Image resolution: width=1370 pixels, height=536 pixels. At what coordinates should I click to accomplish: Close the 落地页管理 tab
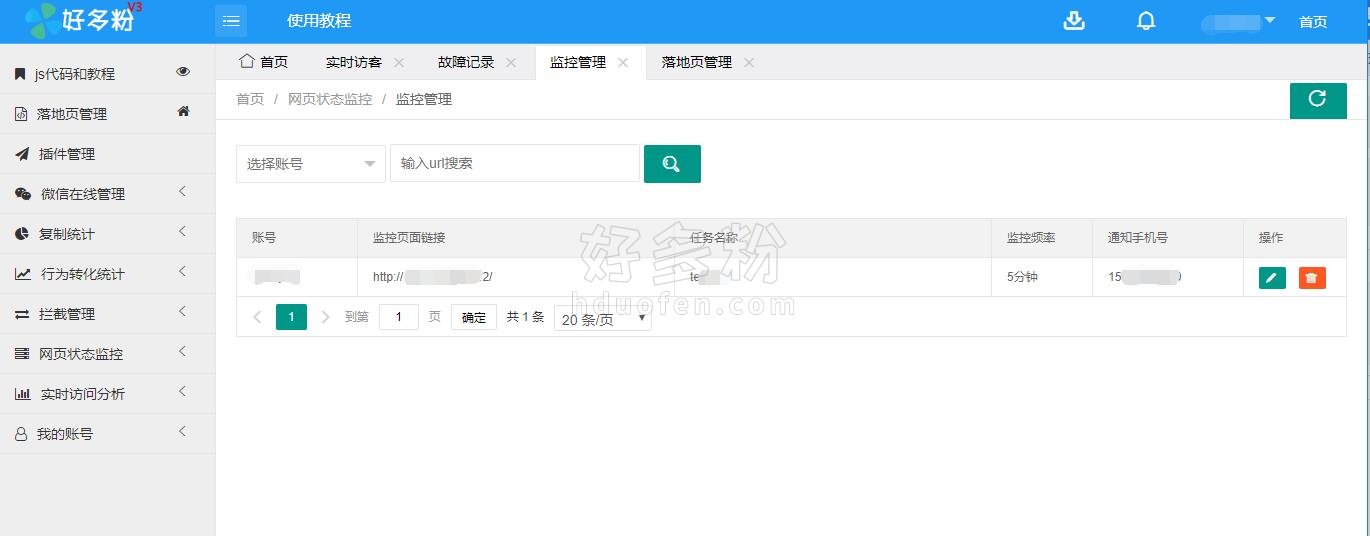[x=748, y=62]
